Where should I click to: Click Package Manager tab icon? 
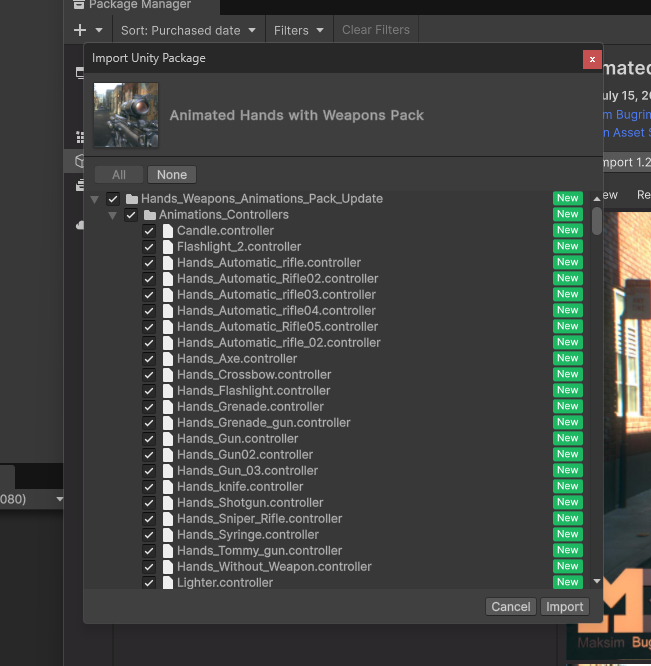[79, 5]
